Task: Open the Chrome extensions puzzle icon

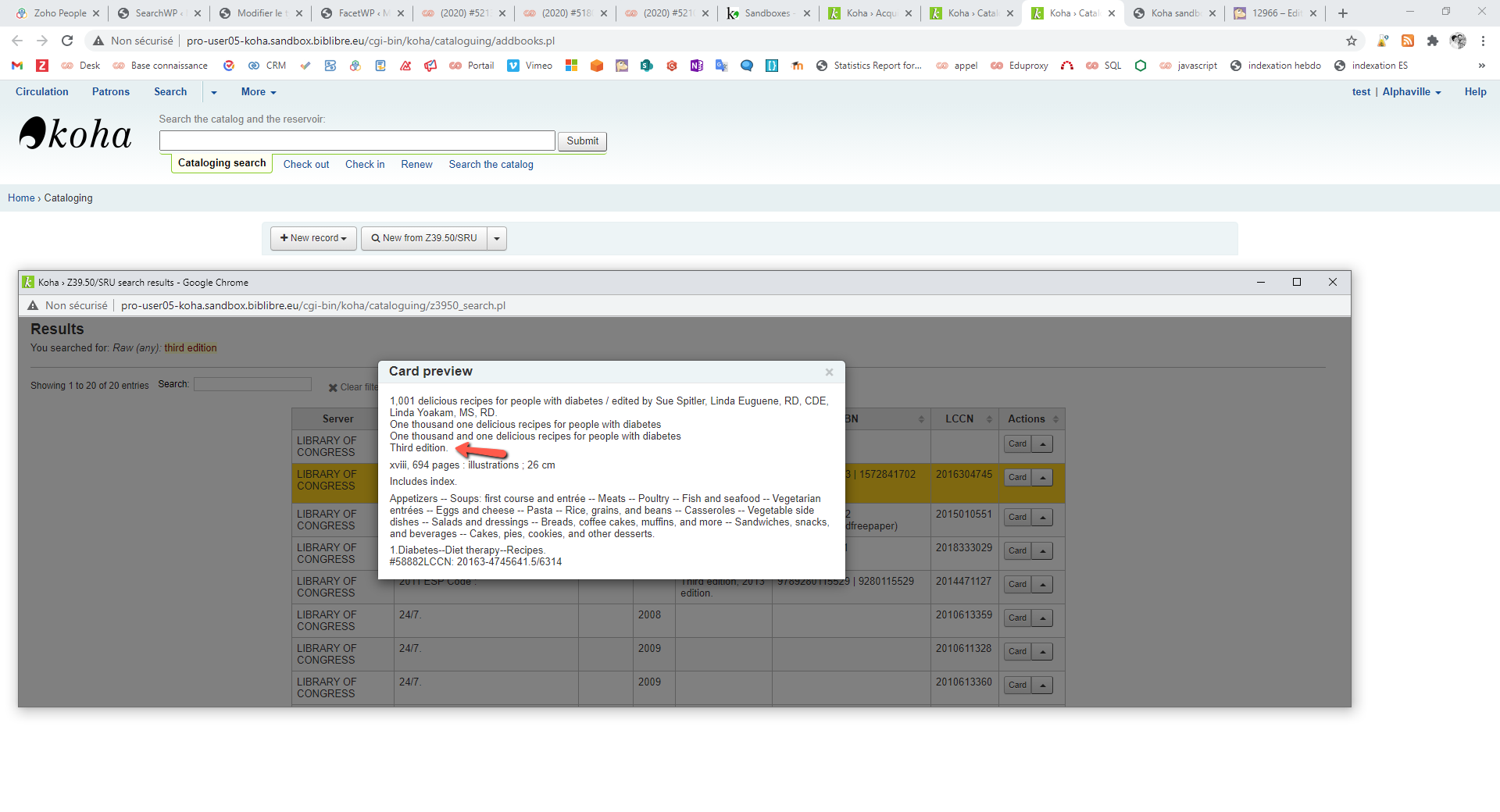Action: tap(1432, 41)
